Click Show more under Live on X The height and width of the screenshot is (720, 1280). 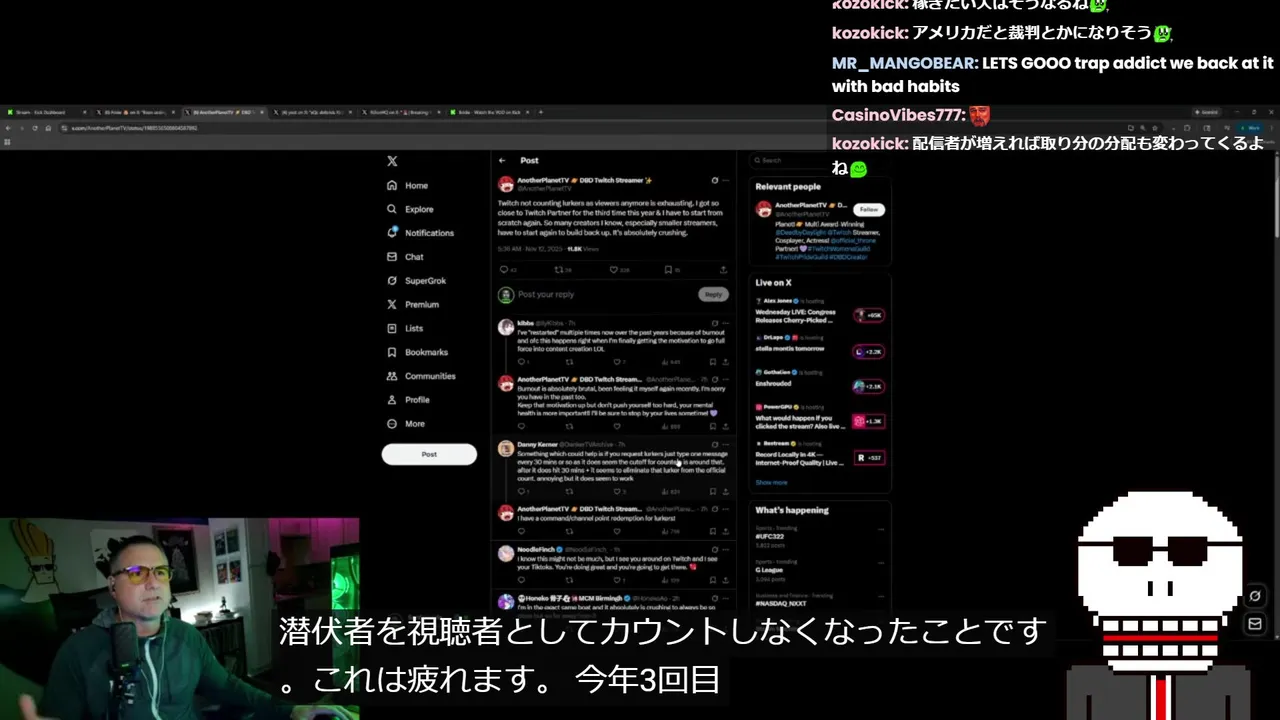tap(771, 482)
